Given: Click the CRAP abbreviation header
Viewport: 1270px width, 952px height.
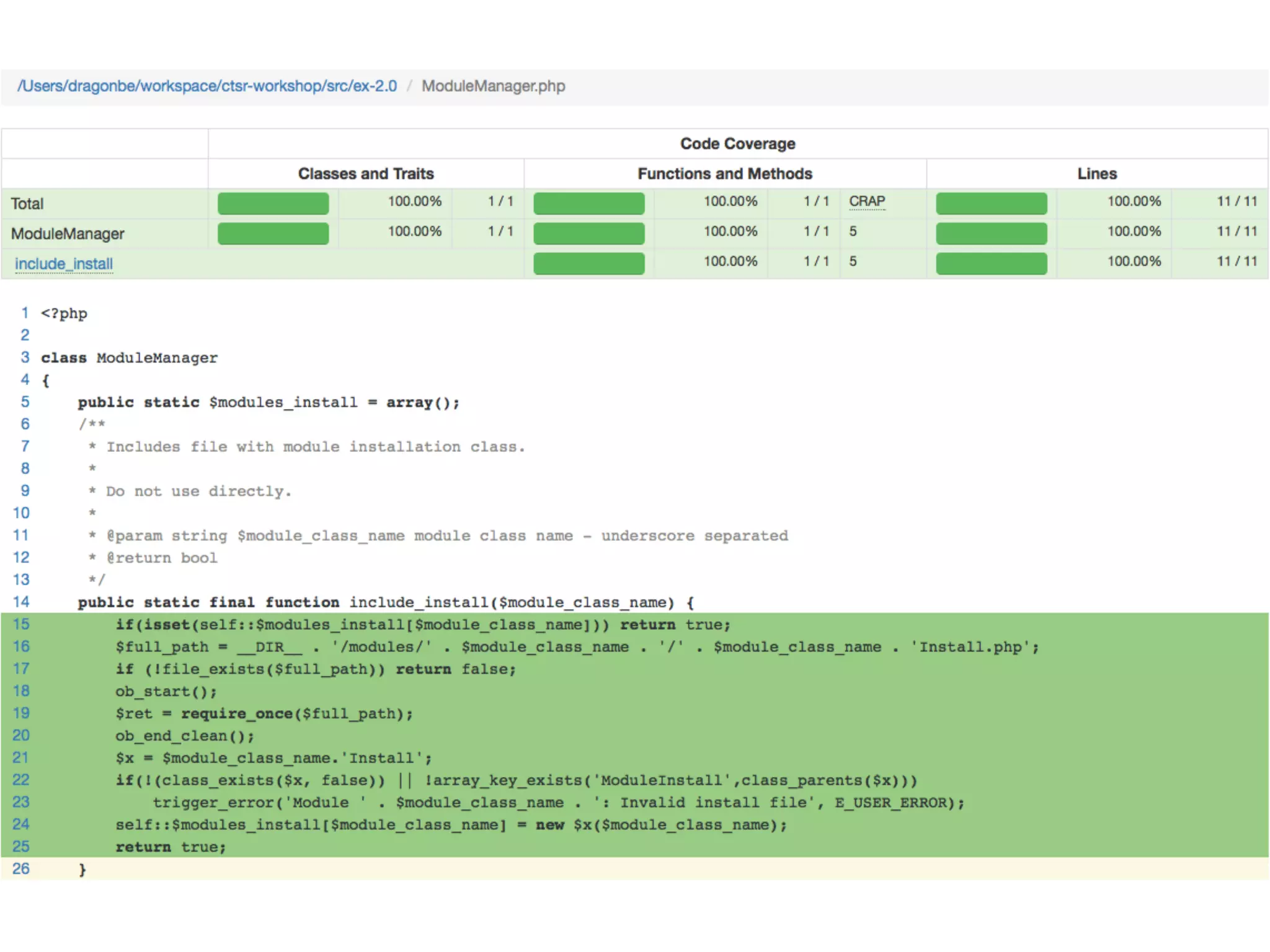Looking at the screenshot, I should [x=866, y=201].
